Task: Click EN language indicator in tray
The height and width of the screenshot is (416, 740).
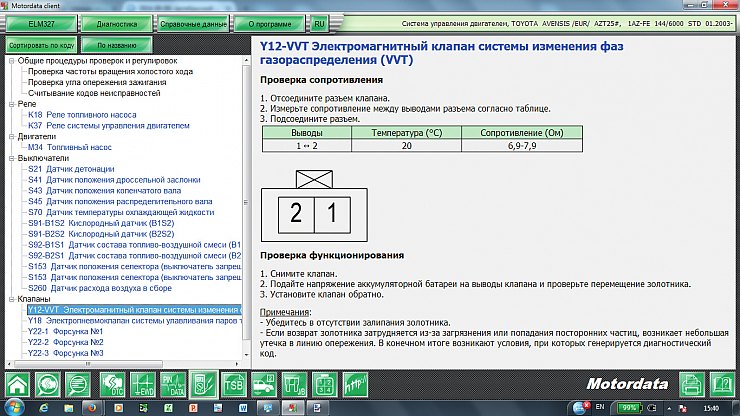Action: click(600, 407)
